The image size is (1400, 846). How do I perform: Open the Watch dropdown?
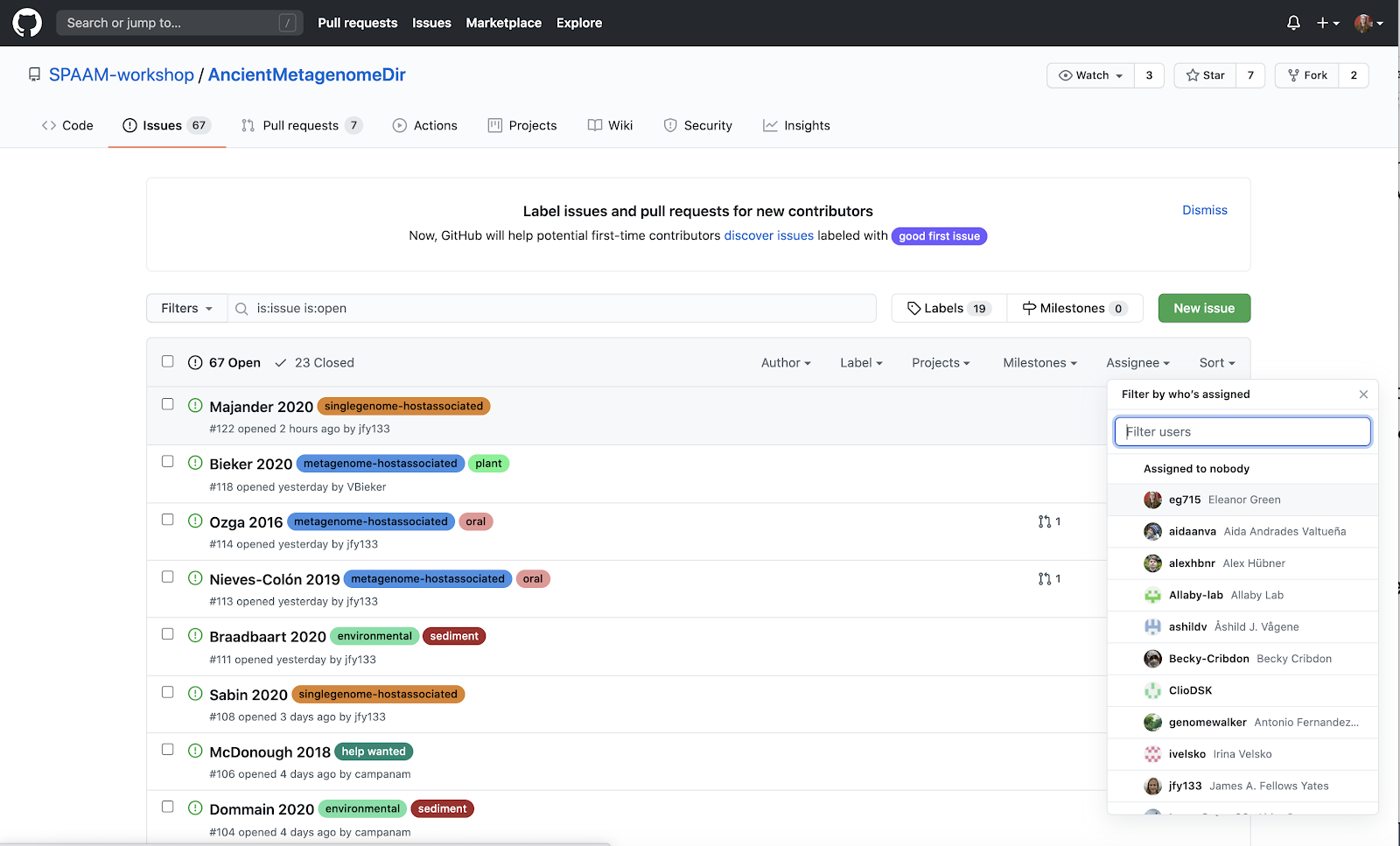[x=1090, y=75]
